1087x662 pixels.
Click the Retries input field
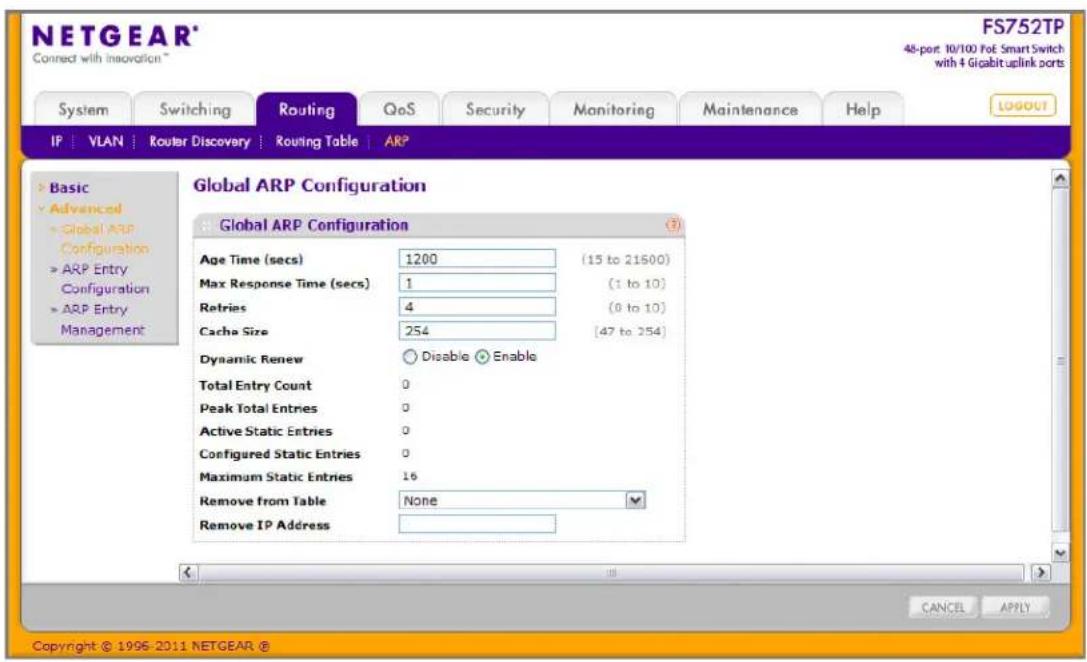(x=477, y=307)
